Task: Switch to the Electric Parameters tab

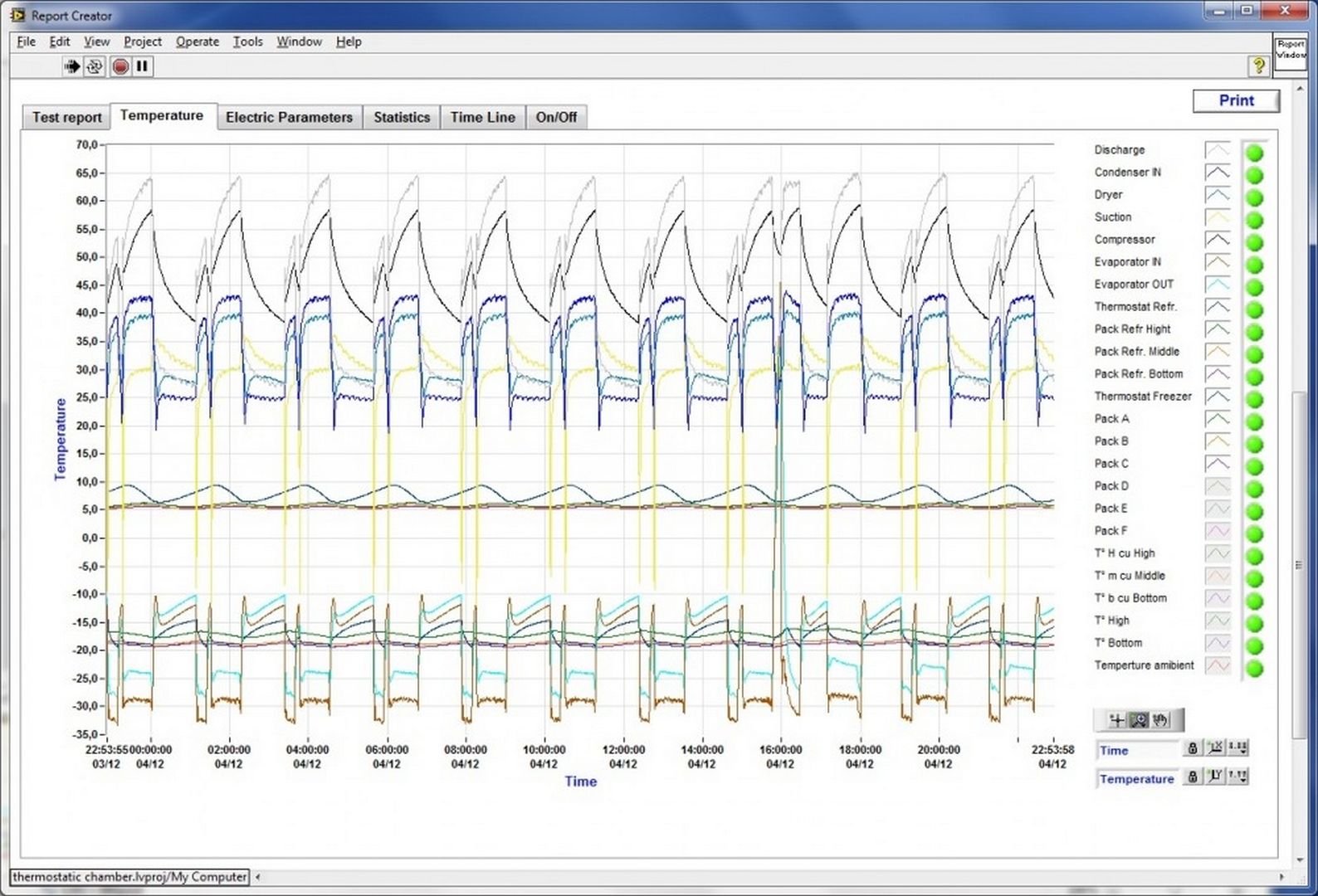Action: [289, 117]
